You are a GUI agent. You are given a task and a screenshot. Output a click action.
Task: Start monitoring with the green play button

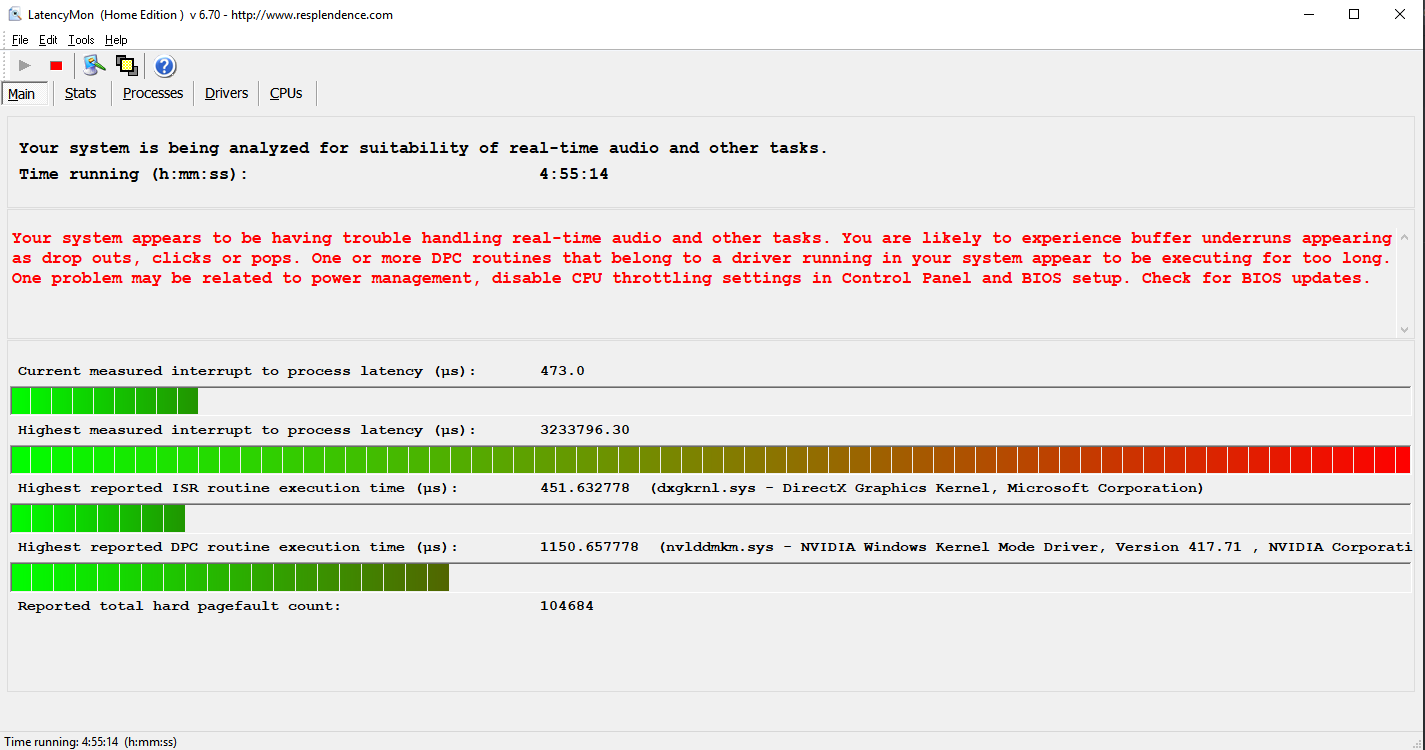coord(25,66)
